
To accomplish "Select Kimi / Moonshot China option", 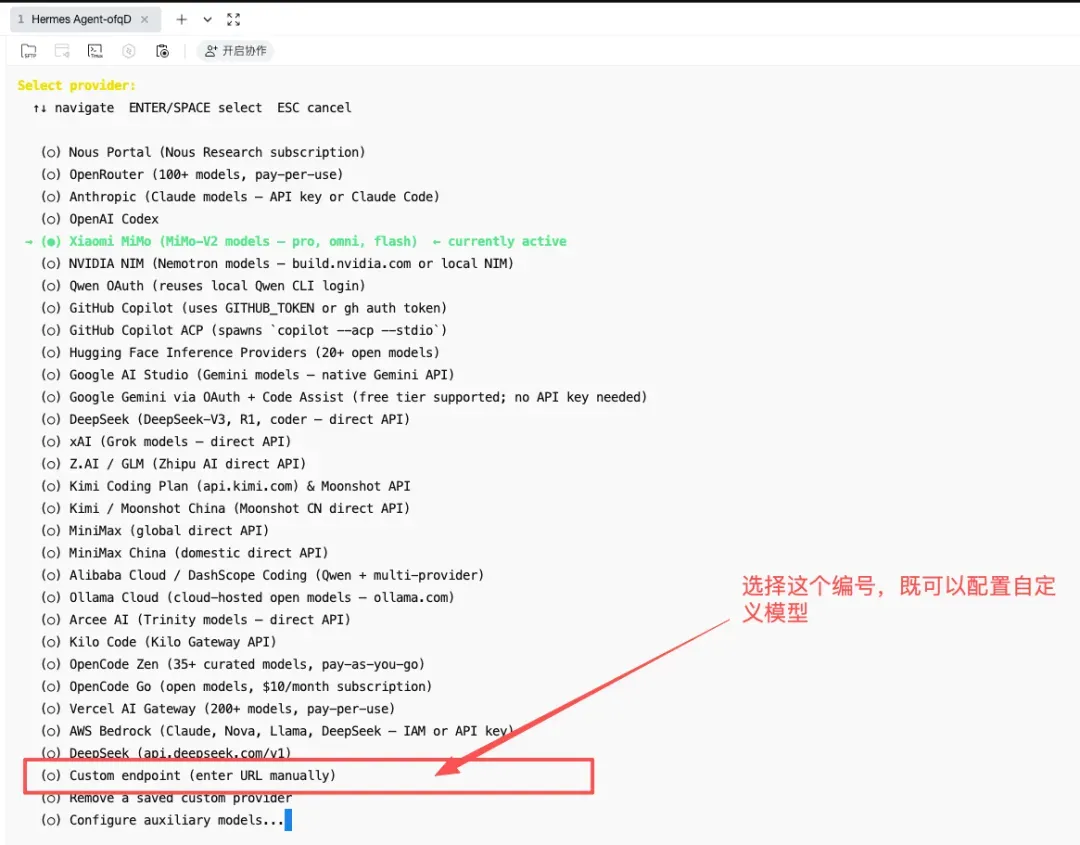I will (225, 508).
